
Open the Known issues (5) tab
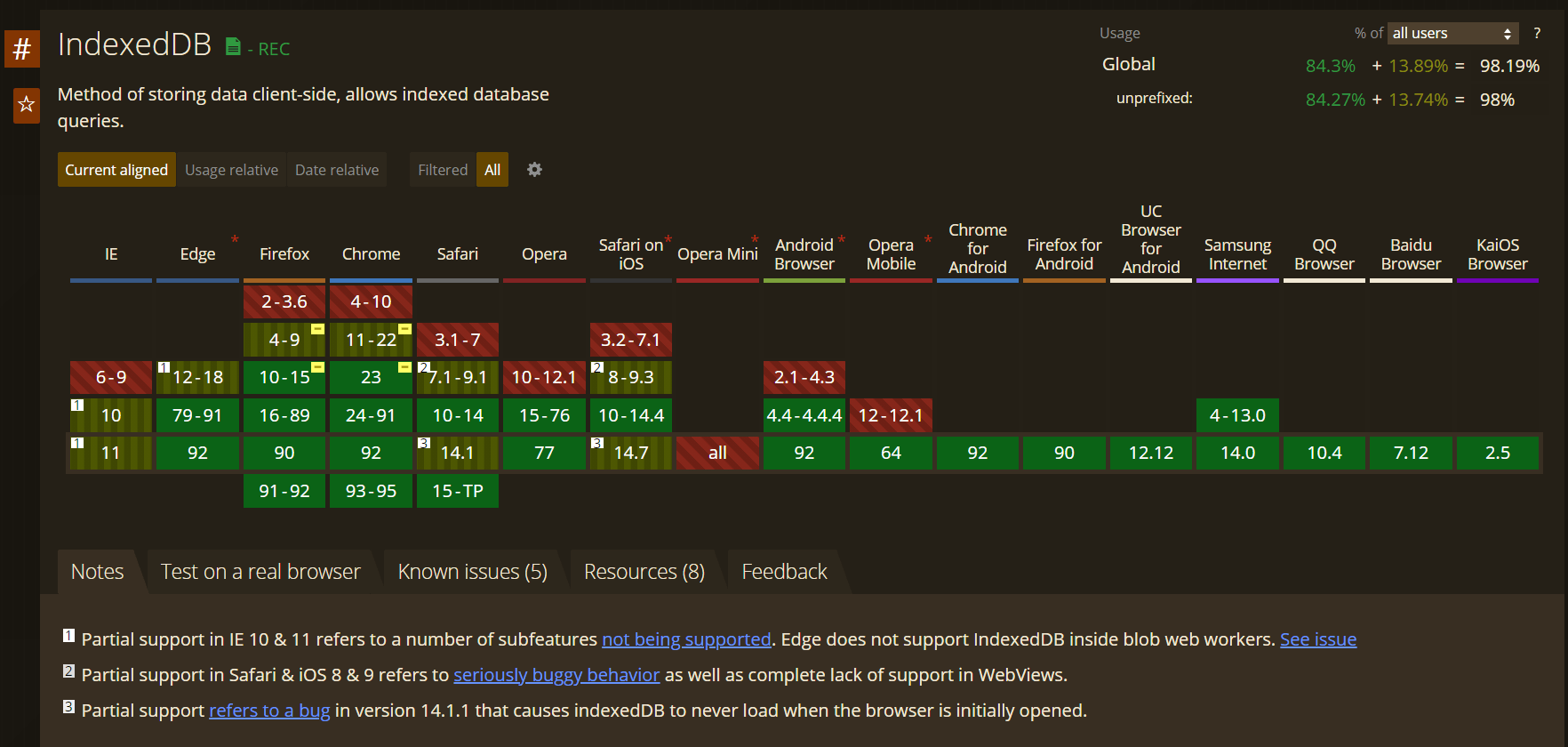[473, 572]
